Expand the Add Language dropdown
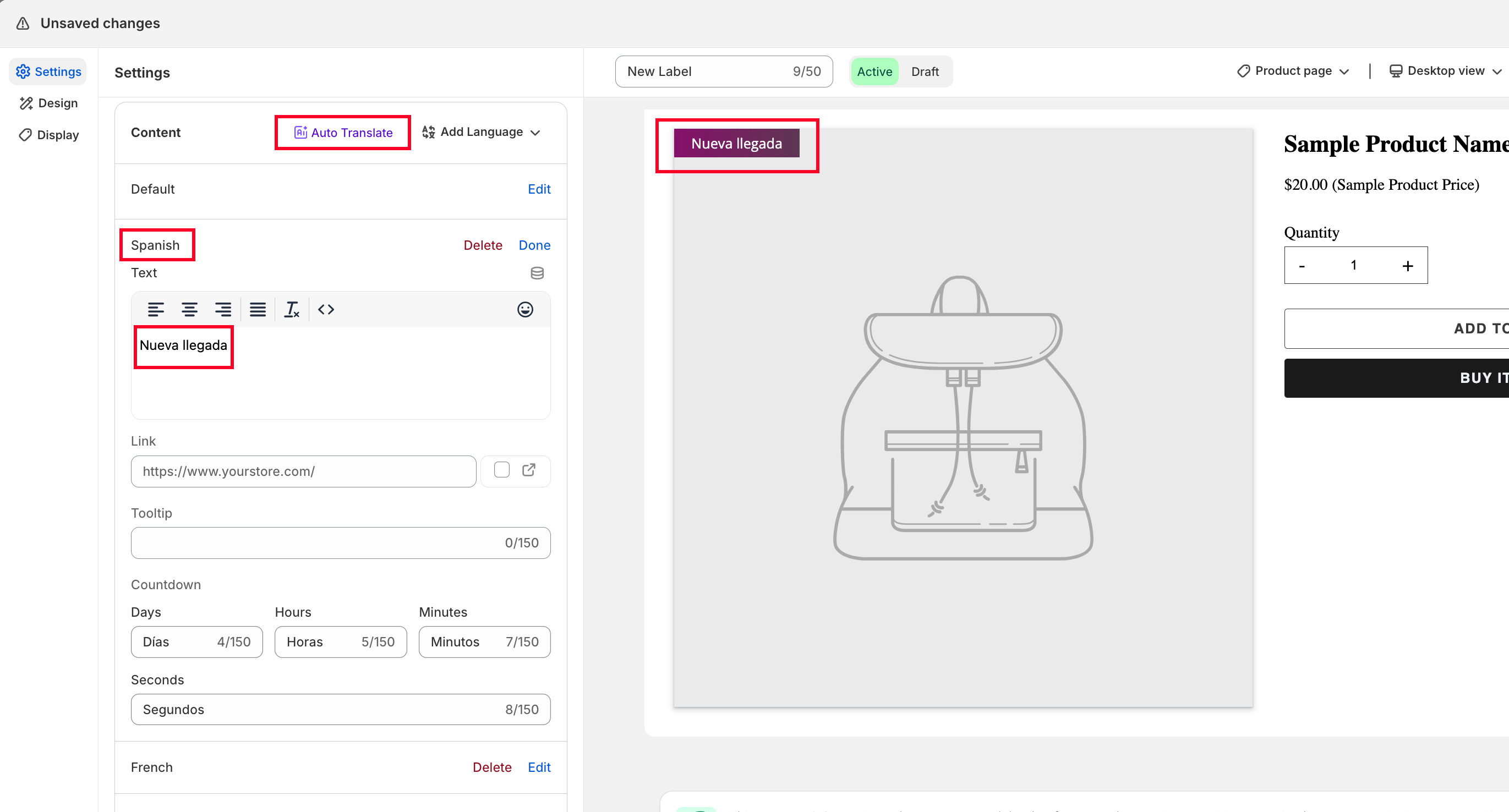Viewport: 1509px width, 812px height. [481, 133]
